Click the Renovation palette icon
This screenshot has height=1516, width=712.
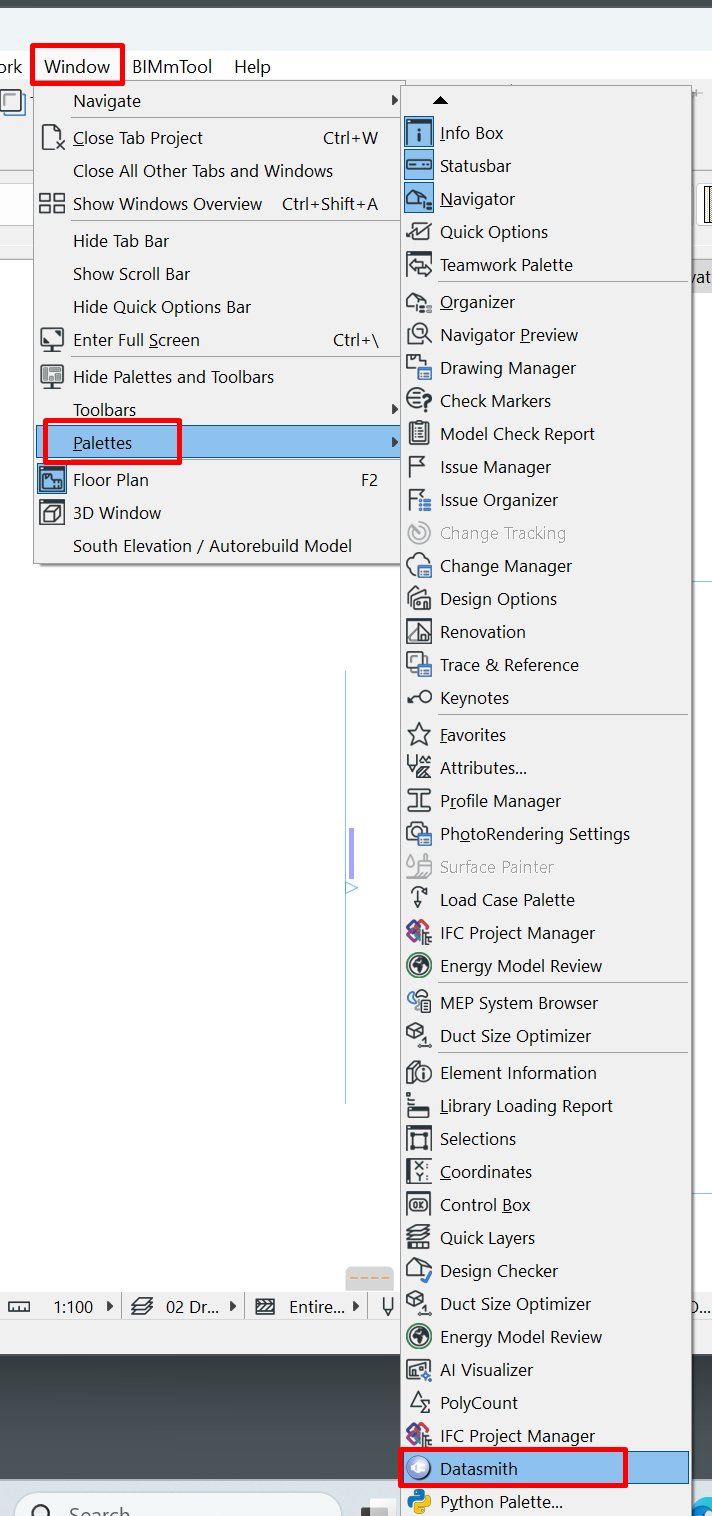419,631
